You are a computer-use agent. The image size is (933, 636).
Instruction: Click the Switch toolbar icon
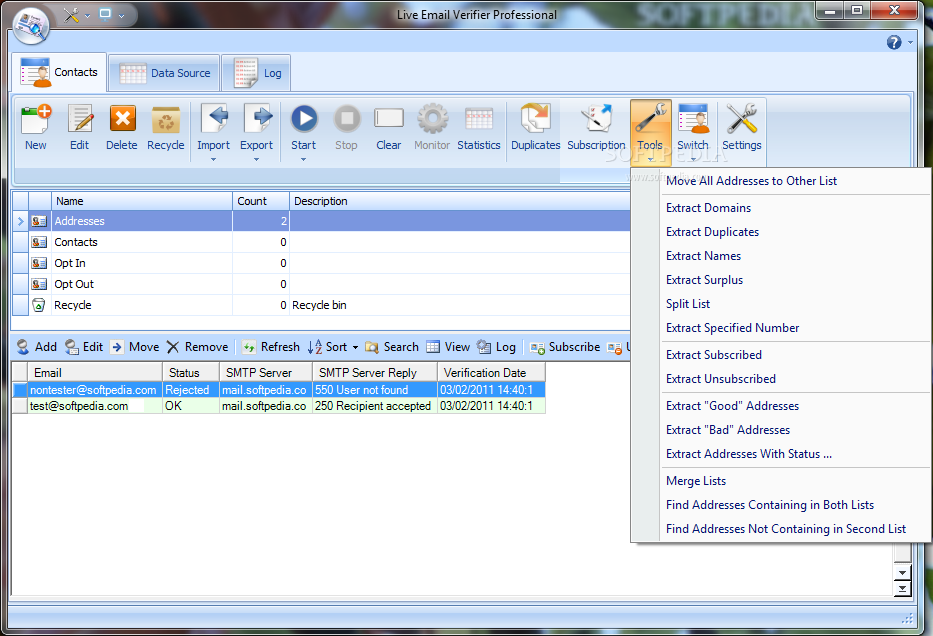click(x=693, y=119)
